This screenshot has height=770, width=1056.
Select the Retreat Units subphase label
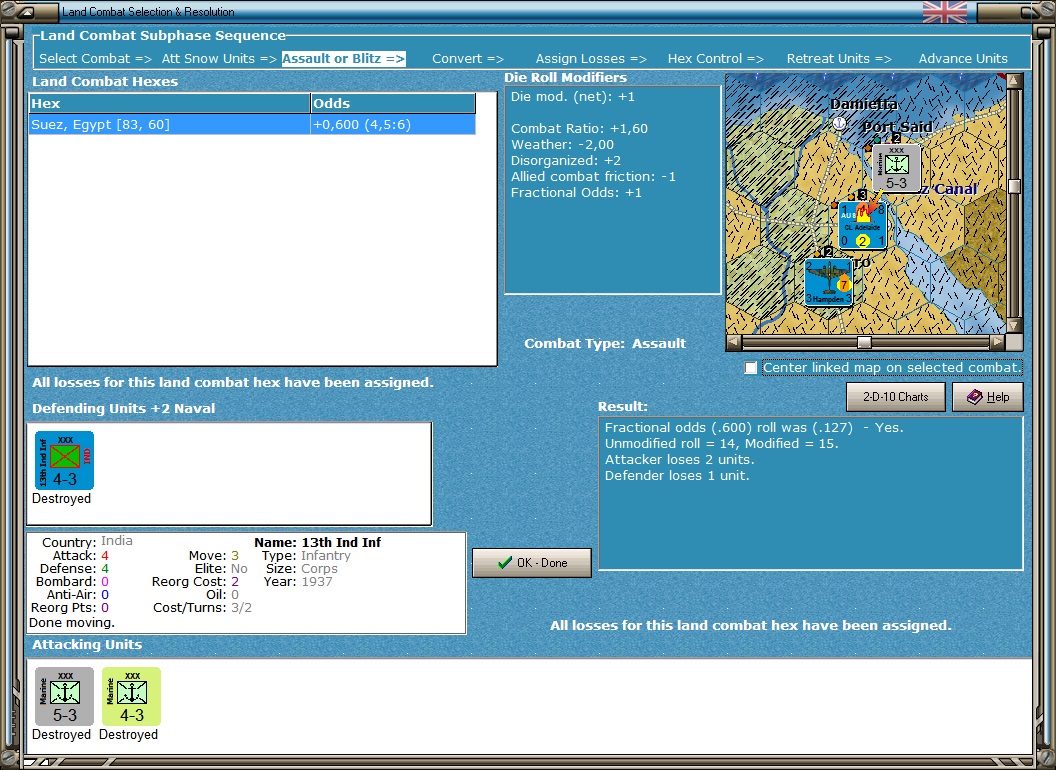coord(838,59)
